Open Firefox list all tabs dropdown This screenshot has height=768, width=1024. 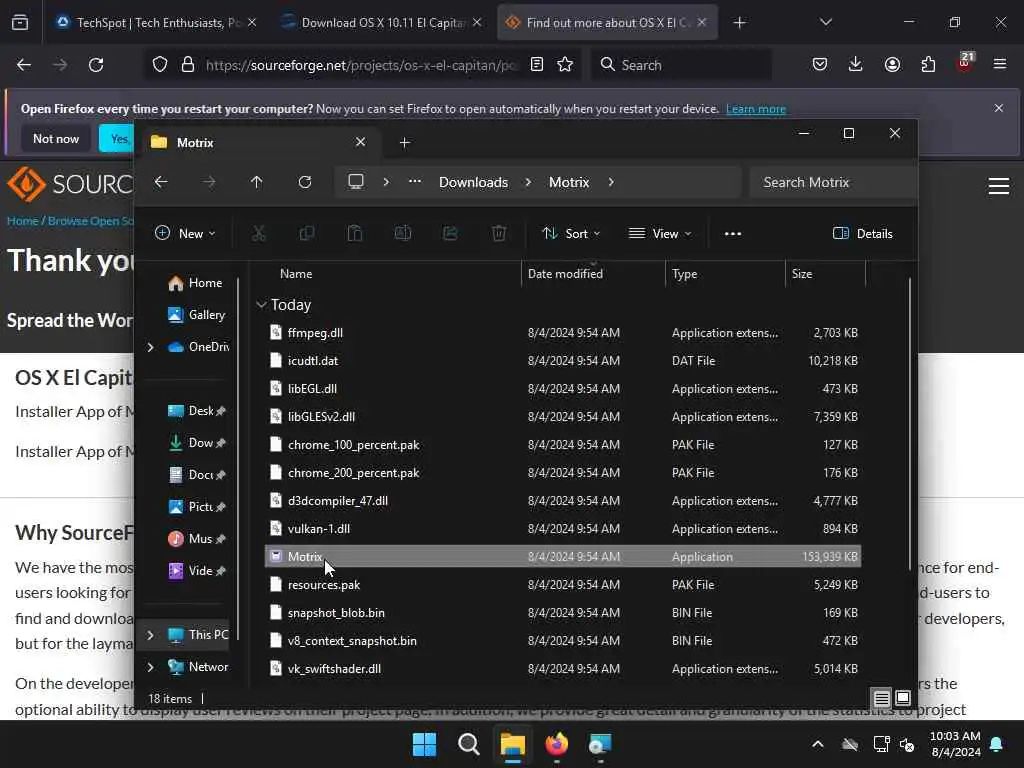[x=825, y=22]
